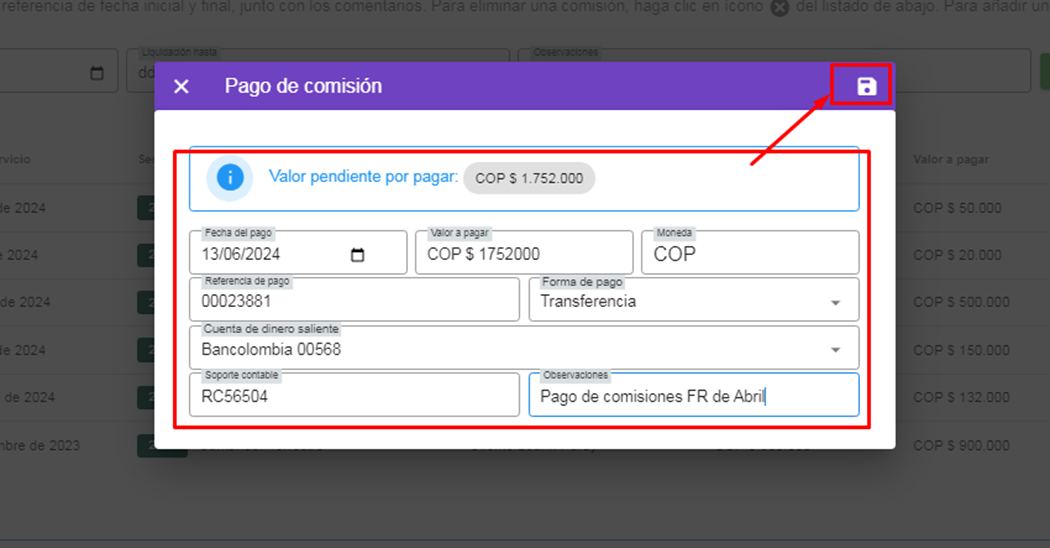Open the calendar icon in the background date filter
The image size is (1050, 548).
[x=97, y=74]
